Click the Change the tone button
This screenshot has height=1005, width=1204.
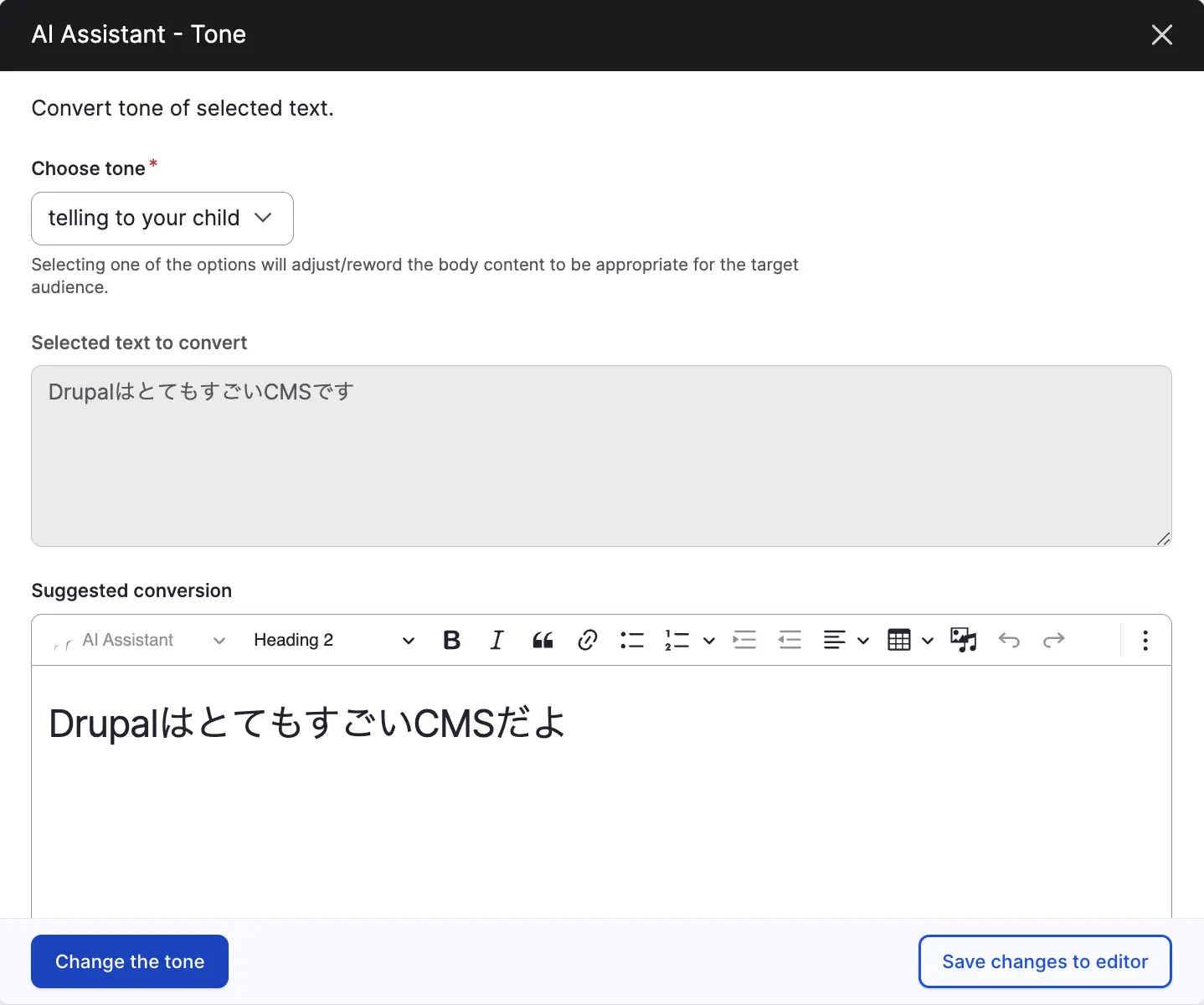click(x=130, y=961)
